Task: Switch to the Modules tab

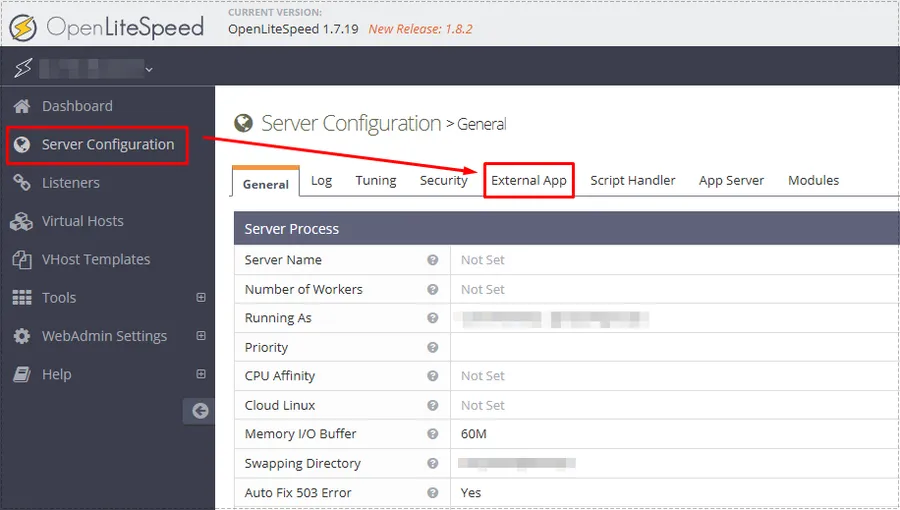Action: coord(813,181)
